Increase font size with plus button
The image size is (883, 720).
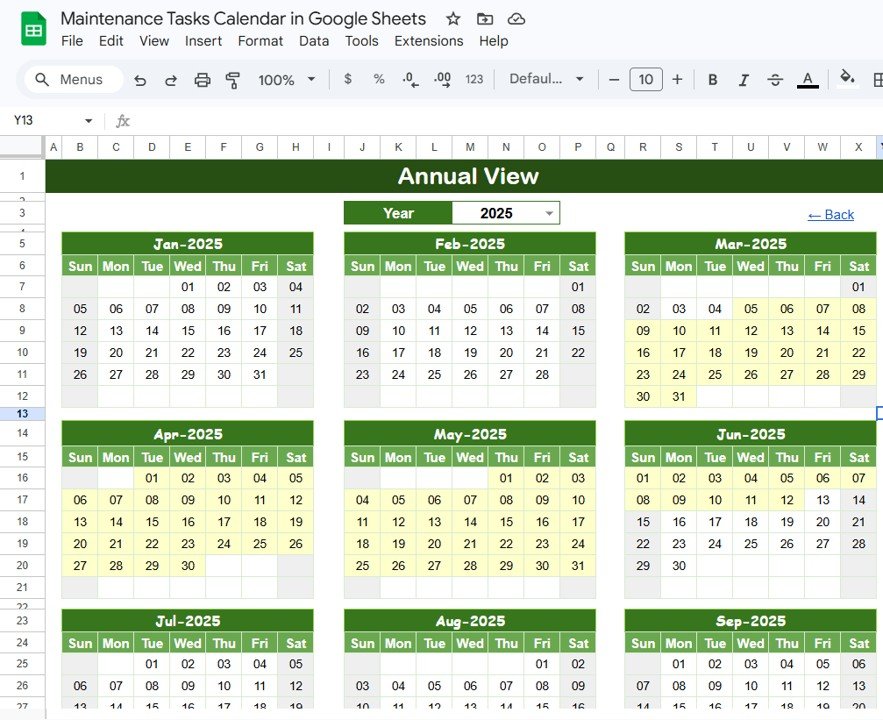[677, 79]
